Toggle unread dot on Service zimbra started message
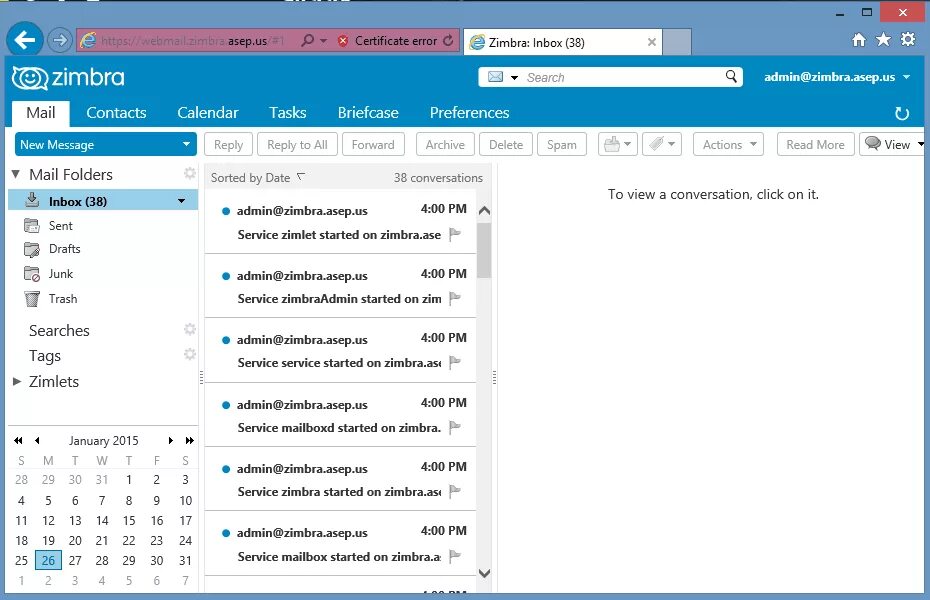The image size is (930, 600). [x=225, y=469]
